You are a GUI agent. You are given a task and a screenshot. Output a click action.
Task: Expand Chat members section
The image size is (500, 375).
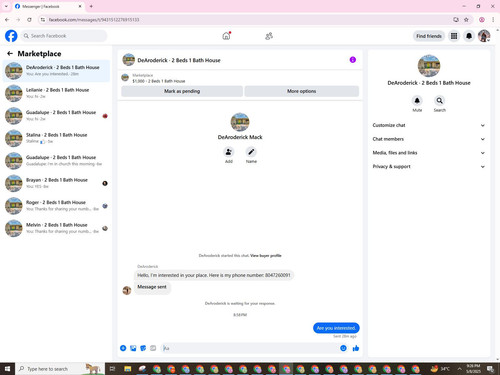pyautogui.click(x=429, y=139)
